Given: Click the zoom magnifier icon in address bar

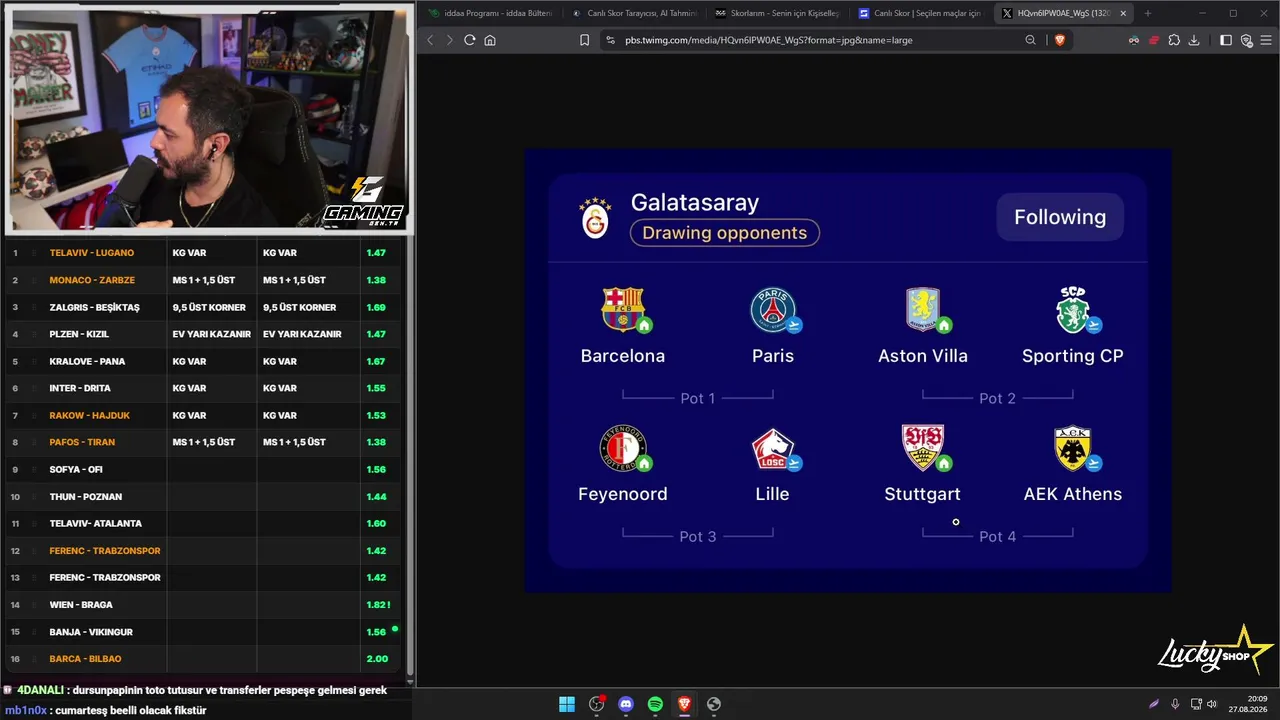Looking at the screenshot, I should [1031, 40].
